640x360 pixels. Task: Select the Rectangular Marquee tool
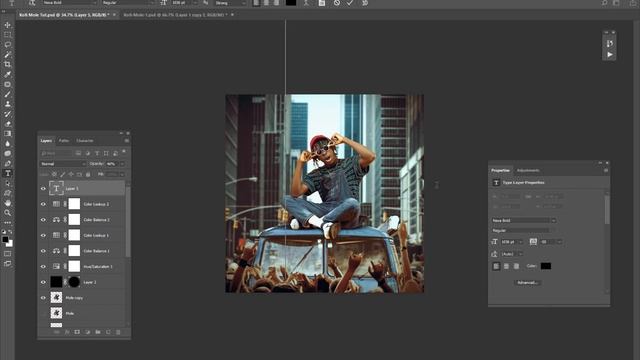point(7,35)
